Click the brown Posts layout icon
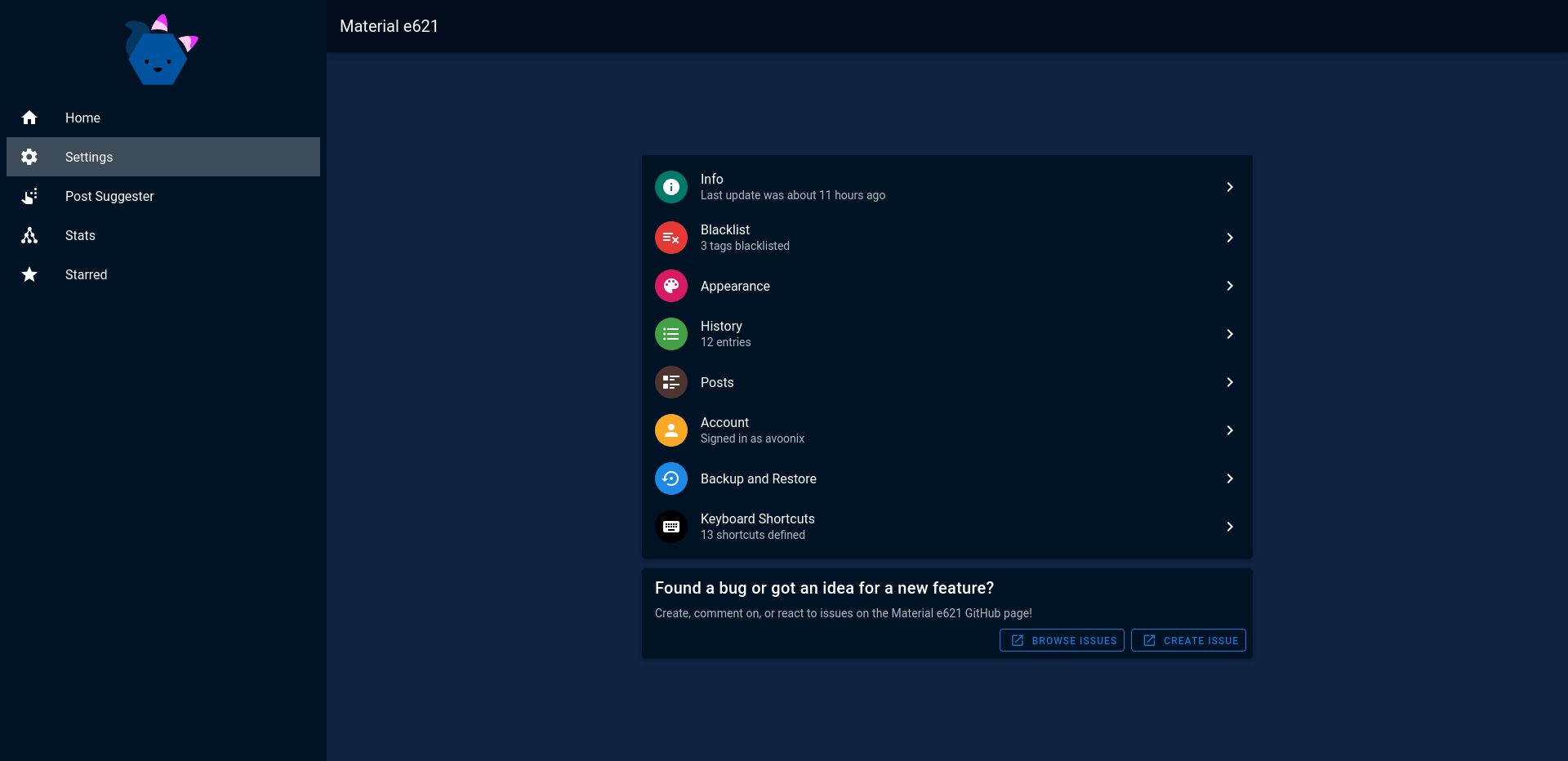 pyautogui.click(x=671, y=382)
